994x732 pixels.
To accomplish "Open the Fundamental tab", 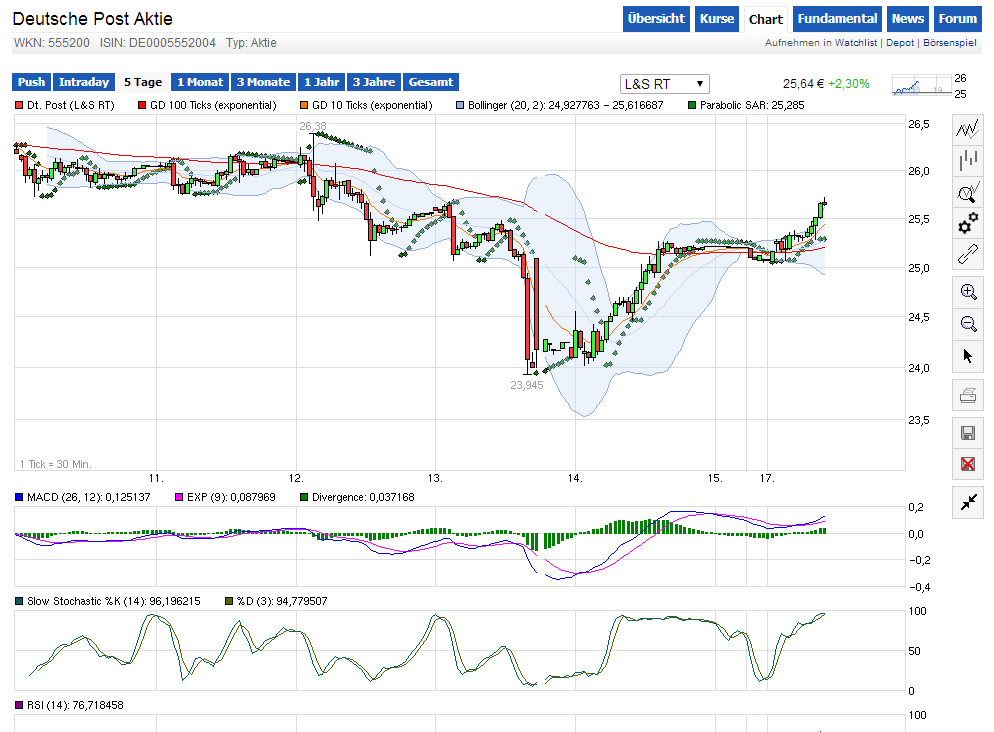I will pos(837,19).
